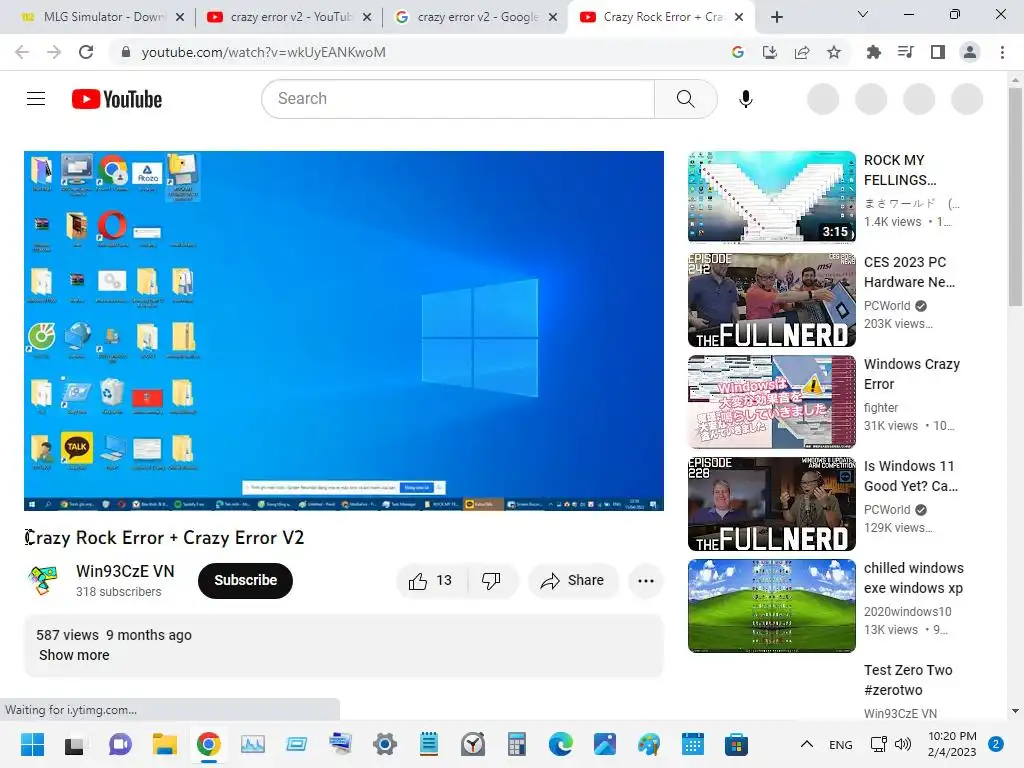This screenshot has height=768, width=1024.
Task: Open a new browser tab
Action: (776, 17)
